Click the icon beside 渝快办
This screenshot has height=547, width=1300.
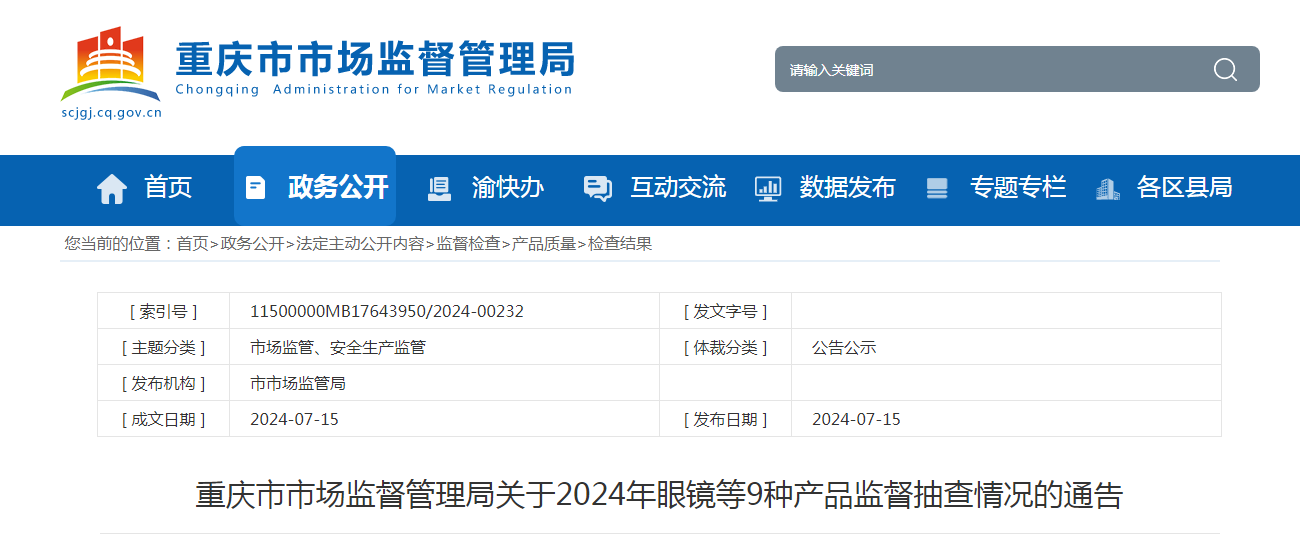(x=439, y=188)
